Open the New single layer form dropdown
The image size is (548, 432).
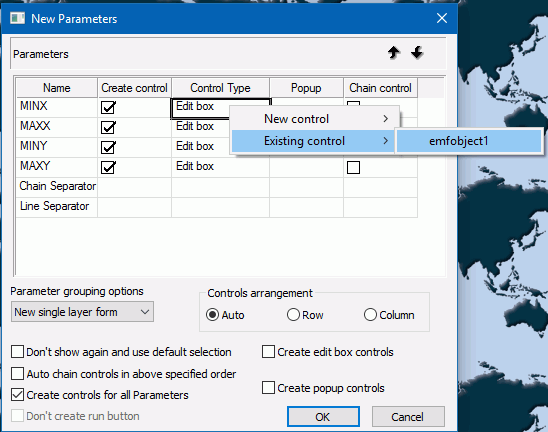pyautogui.click(x=82, y=312)
